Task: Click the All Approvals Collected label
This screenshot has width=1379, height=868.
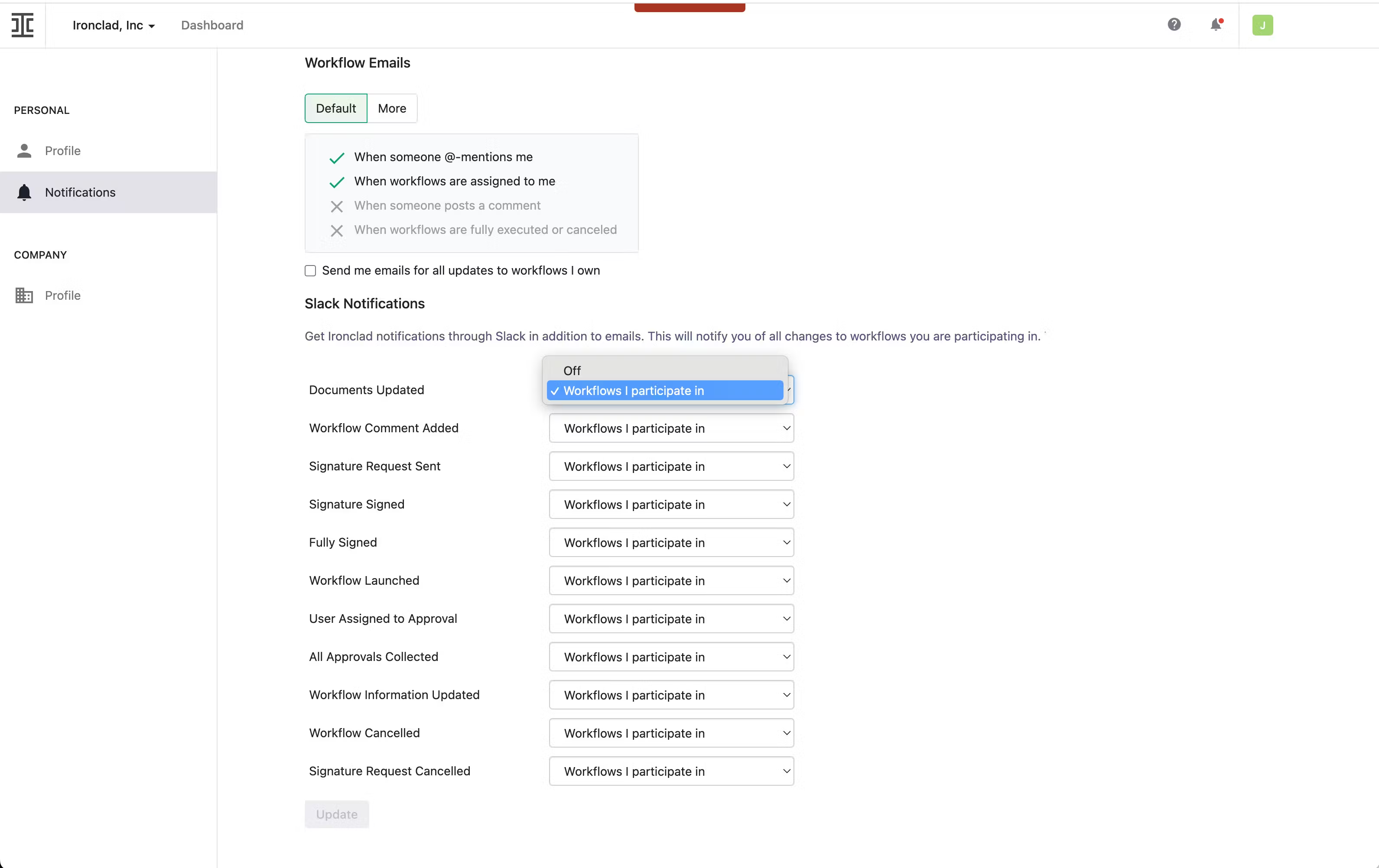Action: [374, 657]
